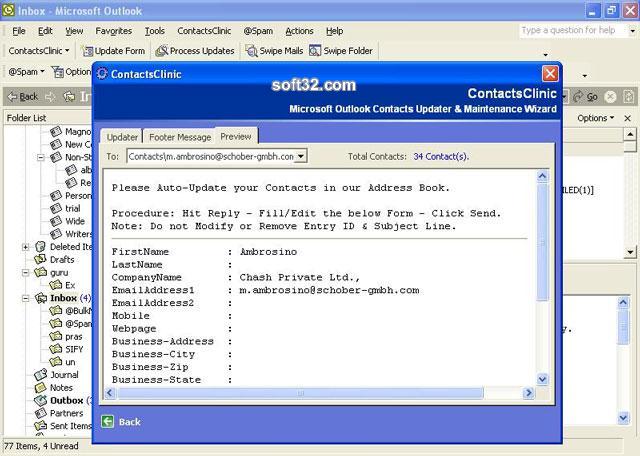Collapse the guru folder node
The height and width of the screenshot is (456, 640).
pyautogui.click(x=25, y=272)
